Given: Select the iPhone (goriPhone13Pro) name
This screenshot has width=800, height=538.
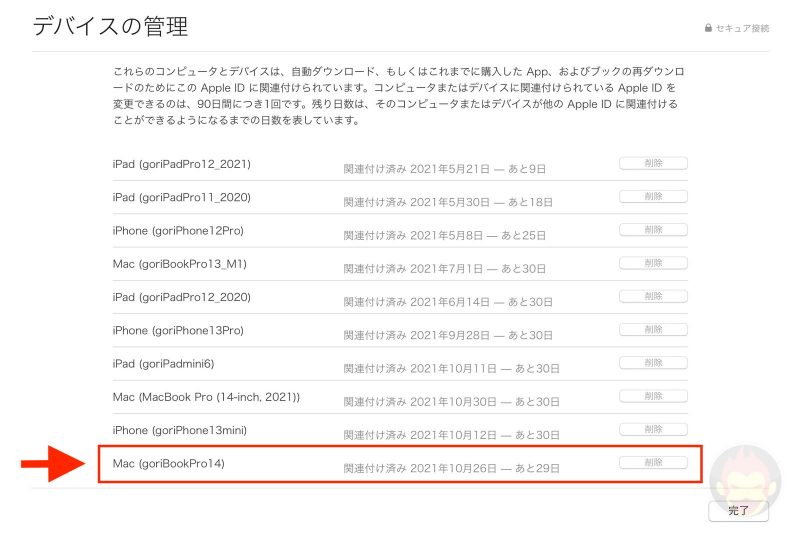Looking at the screenshot, I should (178, 331).
